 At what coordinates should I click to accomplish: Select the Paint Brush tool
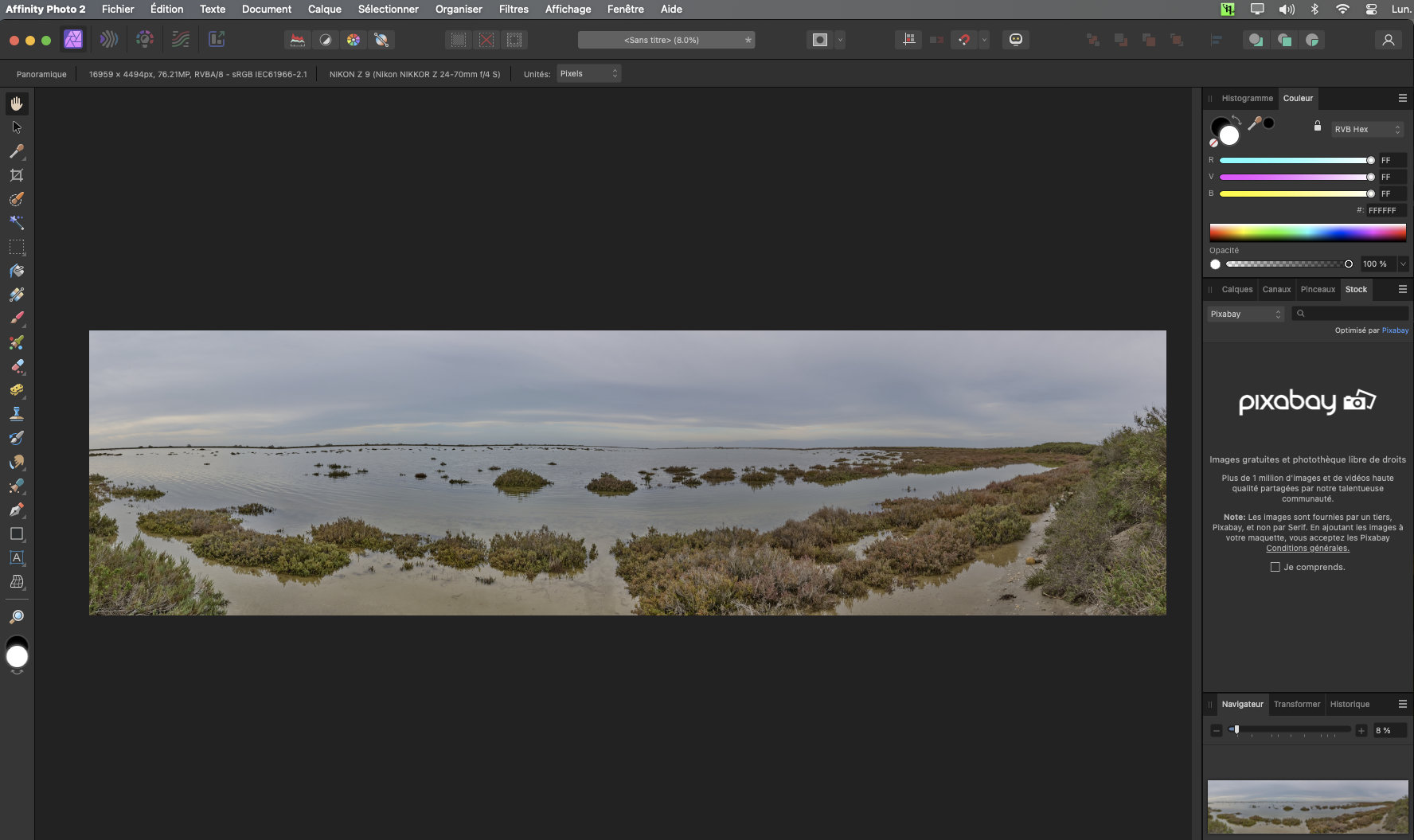[x=17, y=318]
